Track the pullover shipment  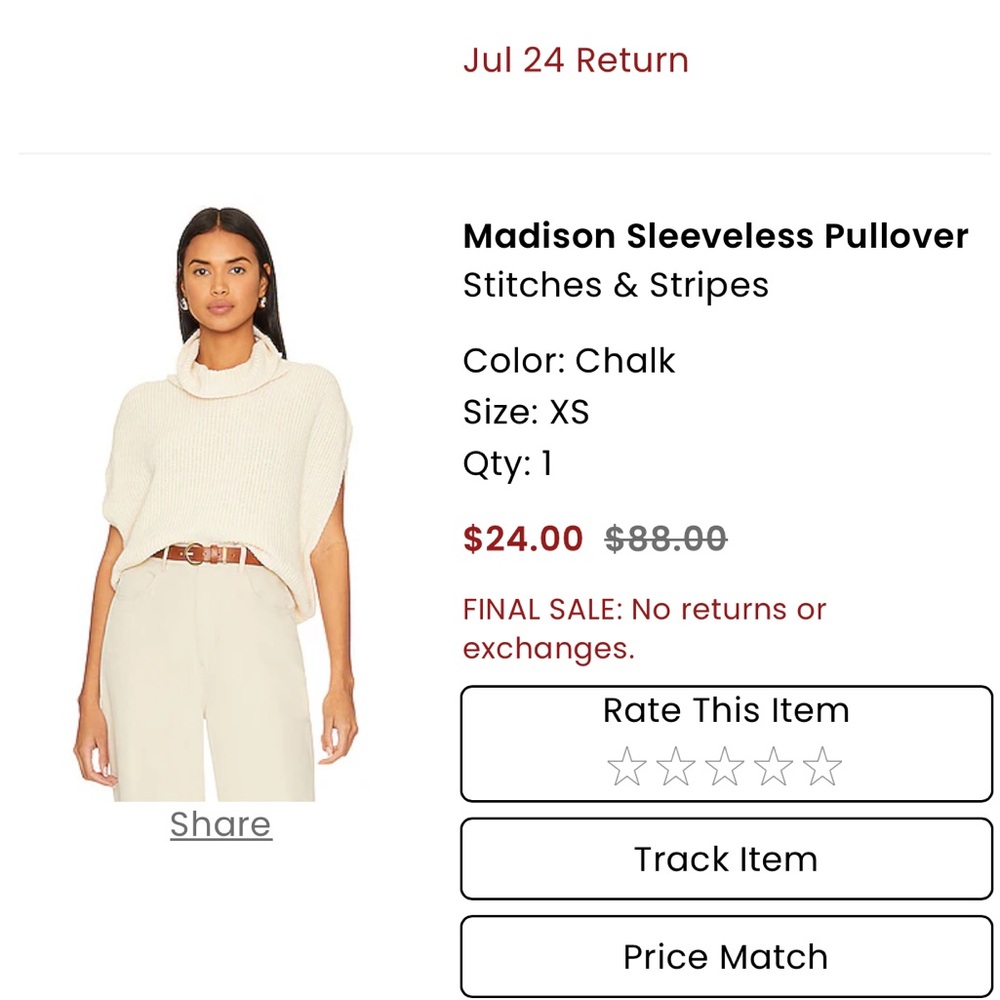point(727,859)
